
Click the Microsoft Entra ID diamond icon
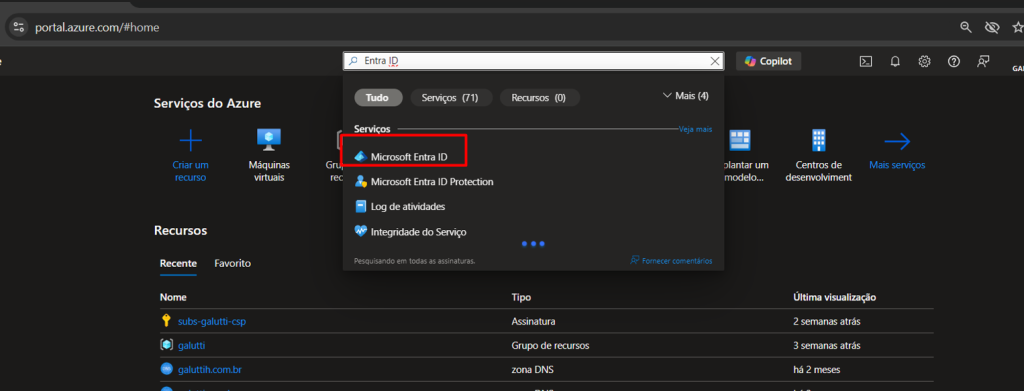[360, 157]
